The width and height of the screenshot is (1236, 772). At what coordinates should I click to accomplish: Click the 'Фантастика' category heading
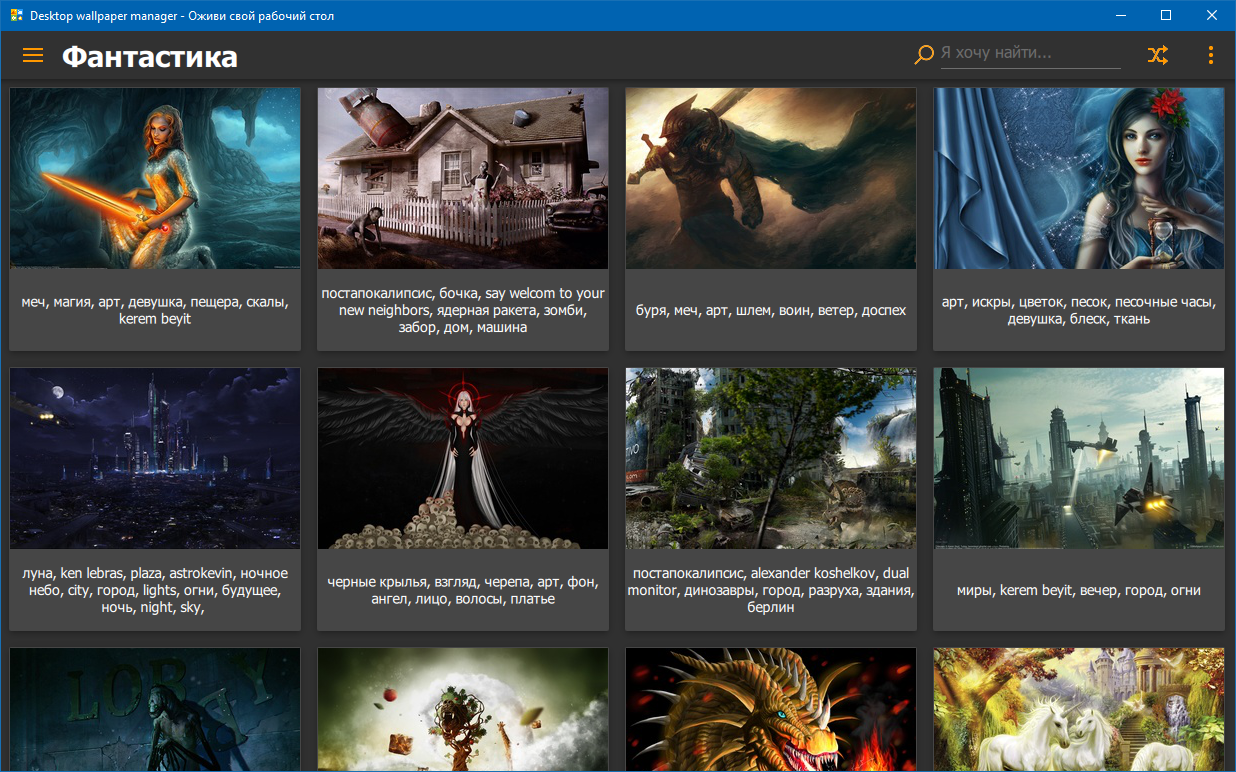click(x=150, y=57)
